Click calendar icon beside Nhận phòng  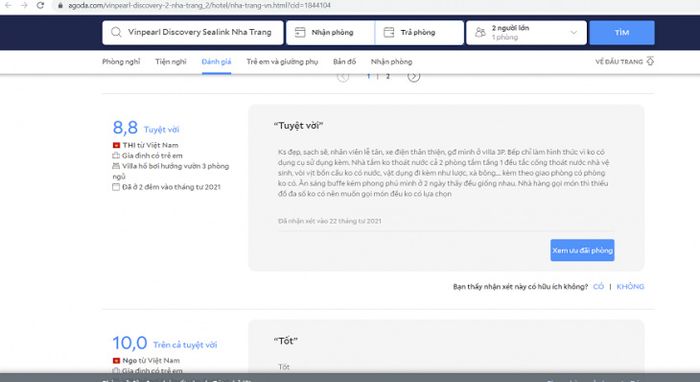[300, 32]
